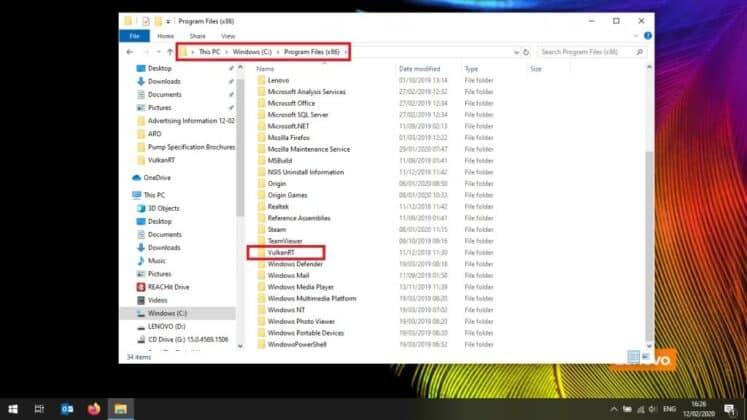Click the Up one level arrow
The width and height of the screenshot is (747, 420).
[169, 52]
